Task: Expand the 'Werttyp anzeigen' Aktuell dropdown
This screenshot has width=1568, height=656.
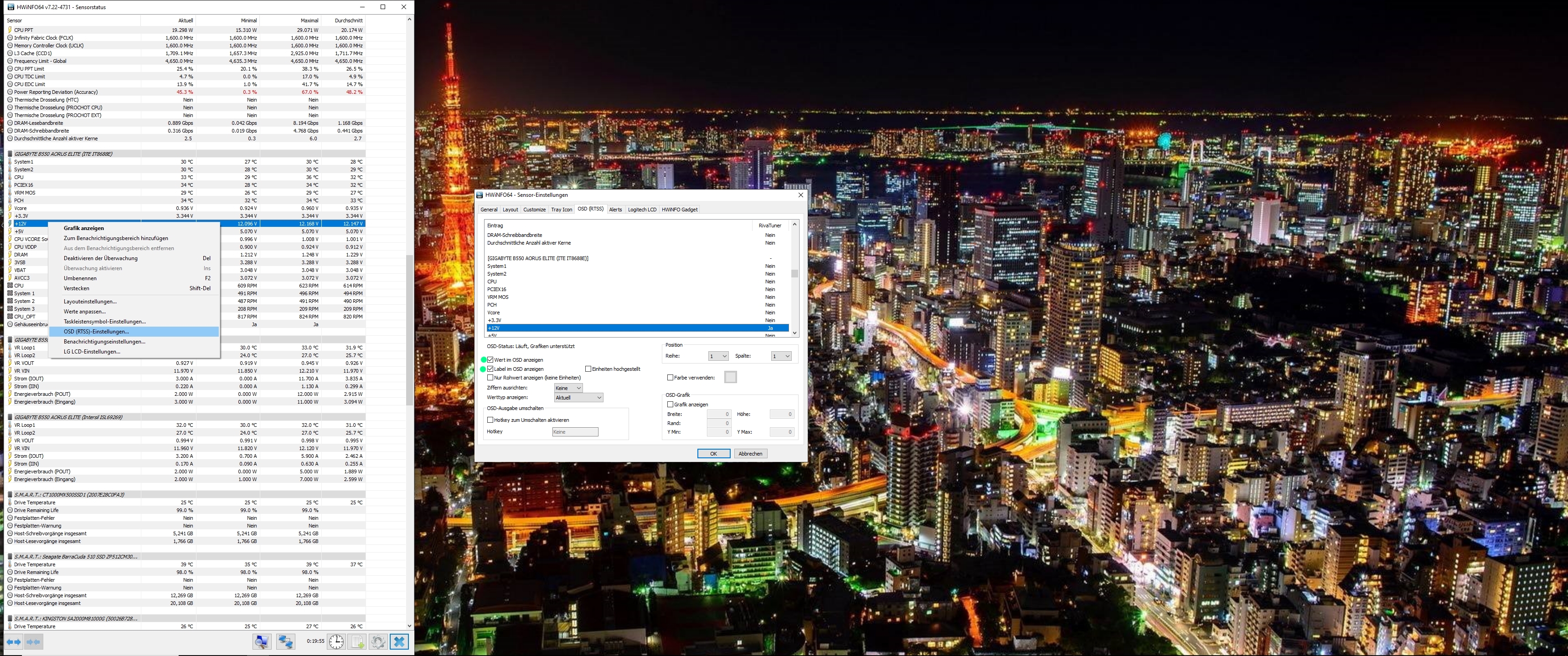Action: 578,397
